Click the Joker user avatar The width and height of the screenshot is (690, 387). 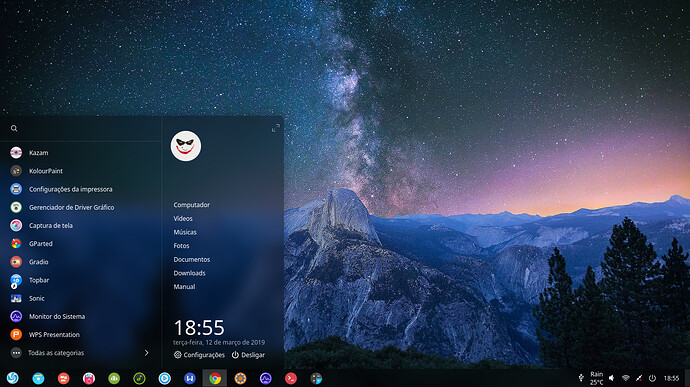[186, 146]
